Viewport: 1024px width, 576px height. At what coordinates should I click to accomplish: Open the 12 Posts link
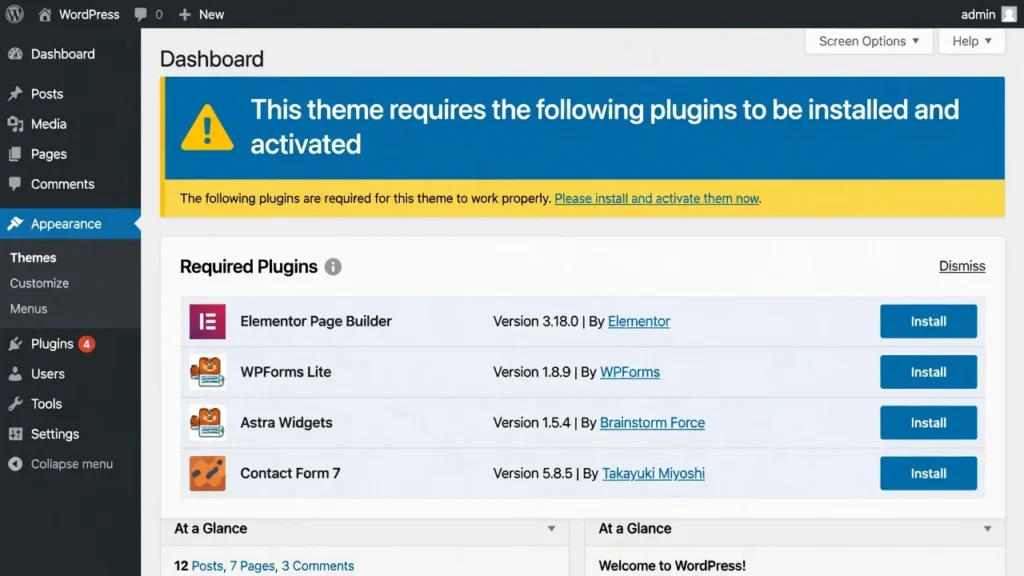pos(199,566)
